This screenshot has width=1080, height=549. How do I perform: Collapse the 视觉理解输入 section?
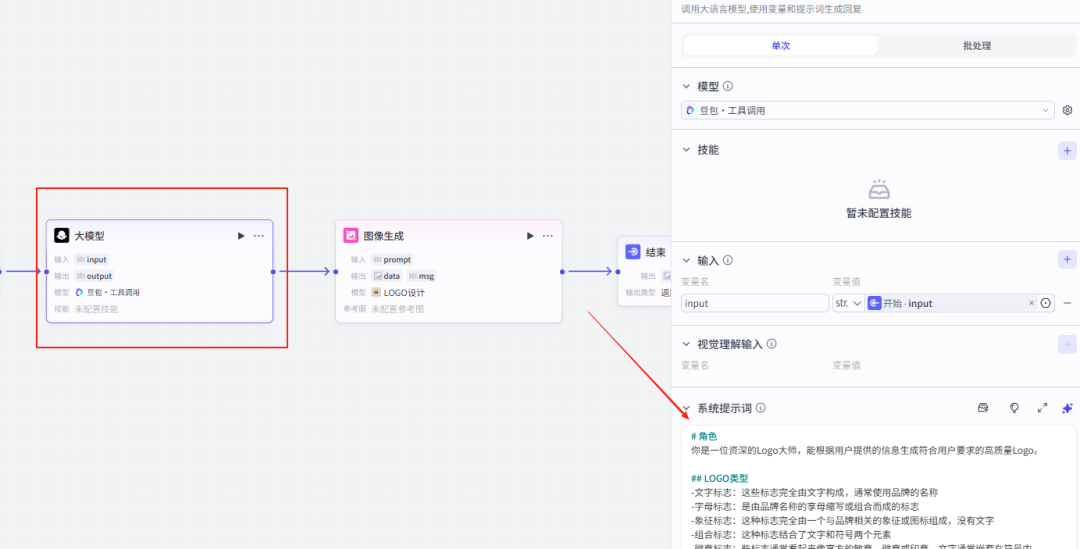686,344
